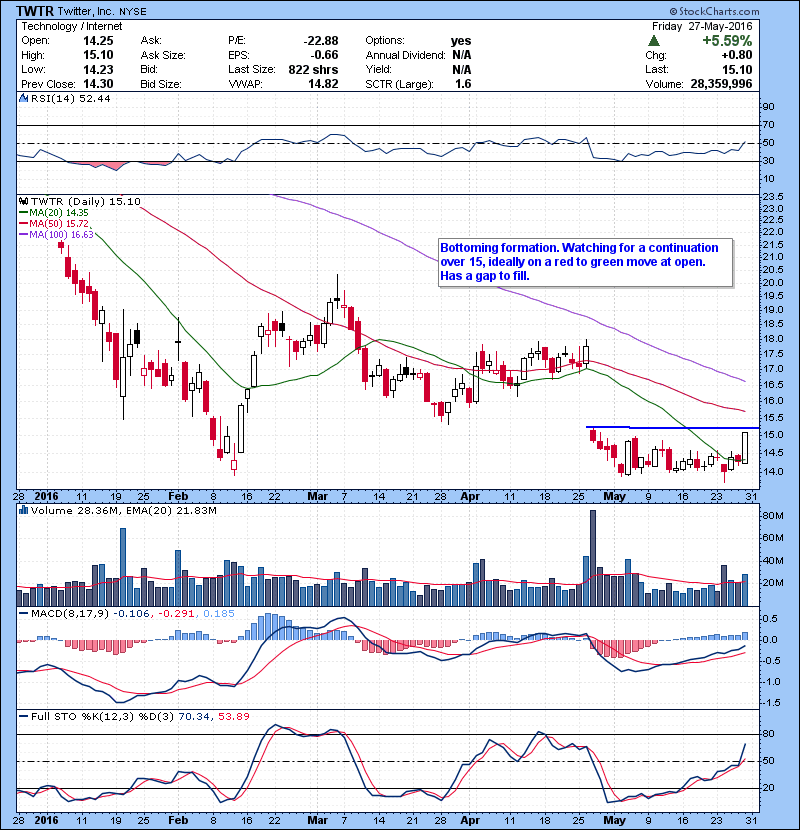Click the EPS value -0.66
Viewport: 800px width, 830px height.
point(324,55)
